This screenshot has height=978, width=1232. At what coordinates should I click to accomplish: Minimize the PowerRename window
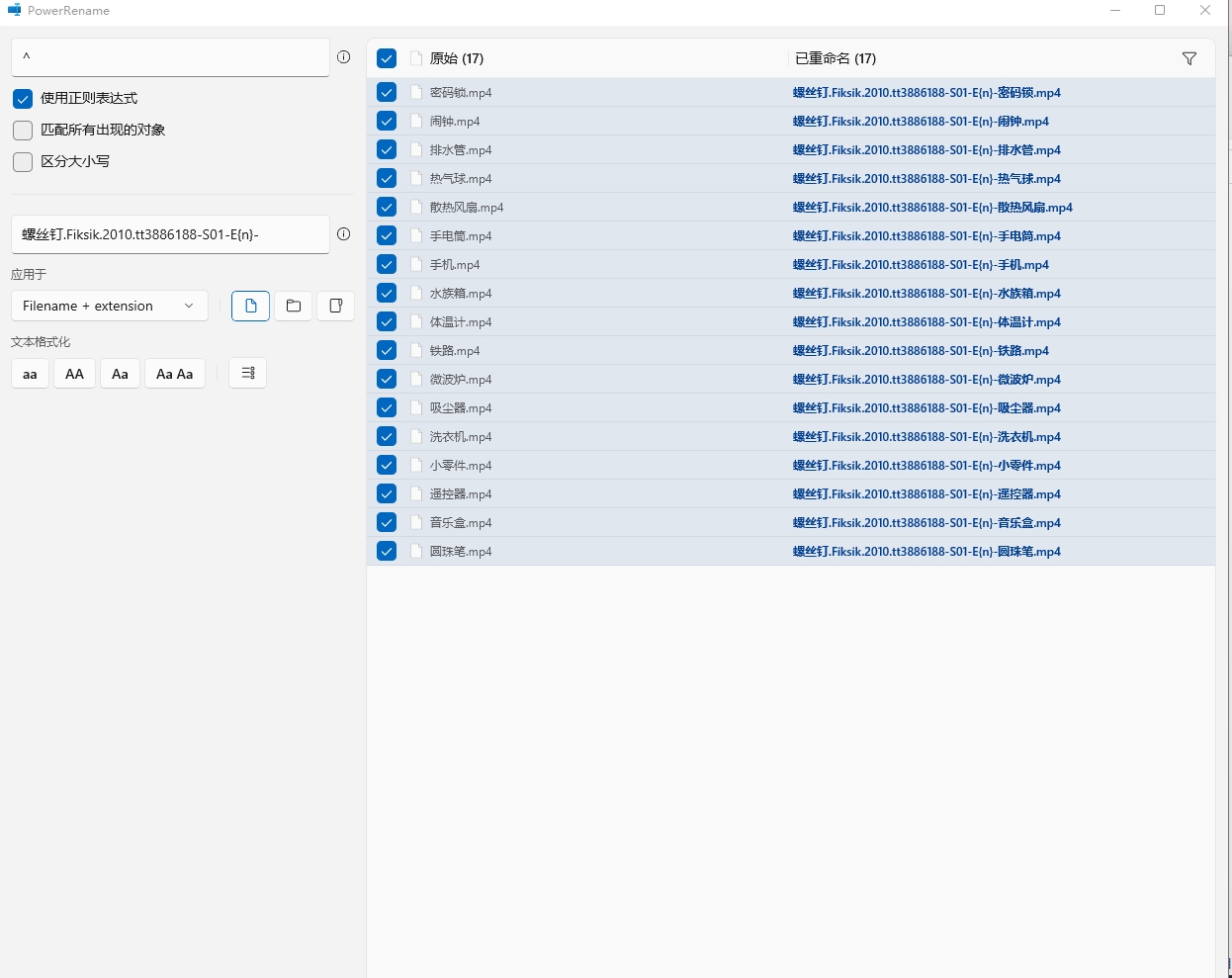(1115, 10)
